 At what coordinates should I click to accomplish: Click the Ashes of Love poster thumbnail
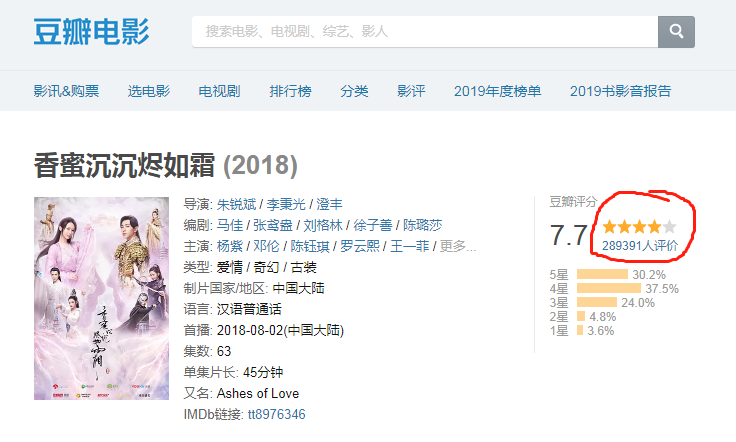coord(101,298)
